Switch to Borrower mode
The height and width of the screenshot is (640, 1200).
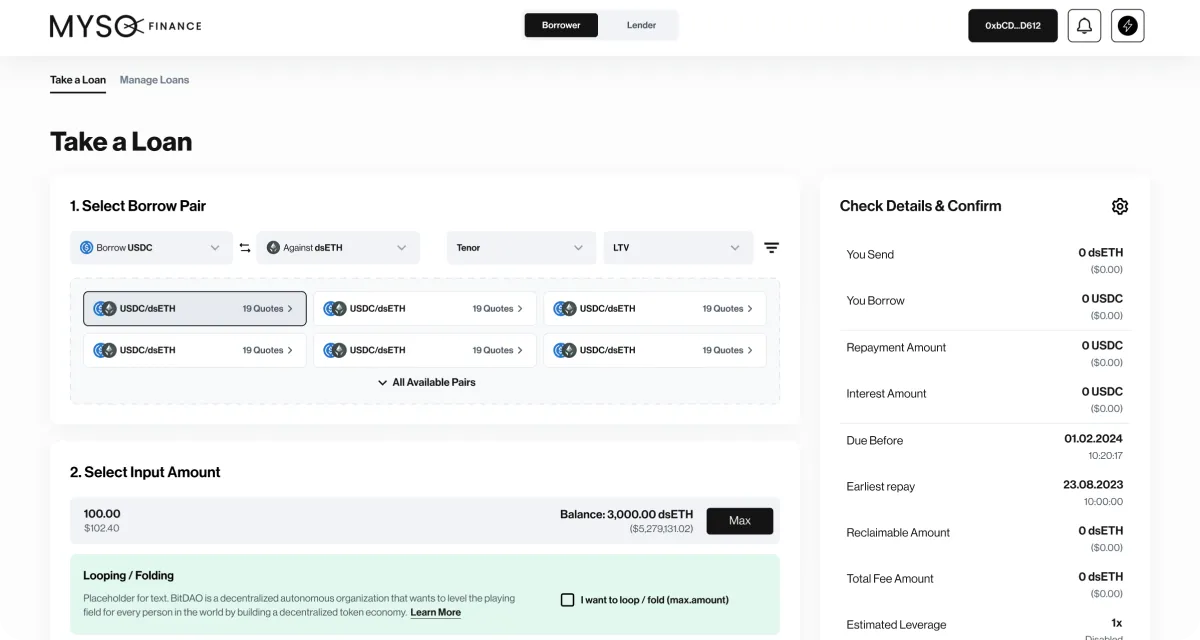(x=561, y=25)
